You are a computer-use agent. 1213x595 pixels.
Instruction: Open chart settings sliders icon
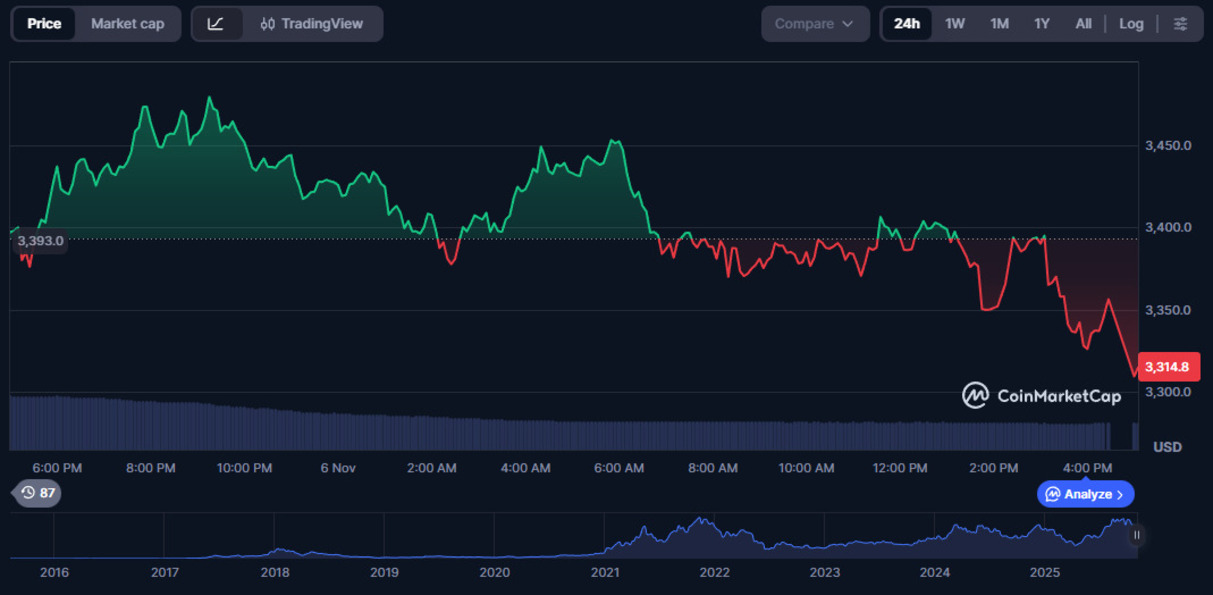[1180, 24]
